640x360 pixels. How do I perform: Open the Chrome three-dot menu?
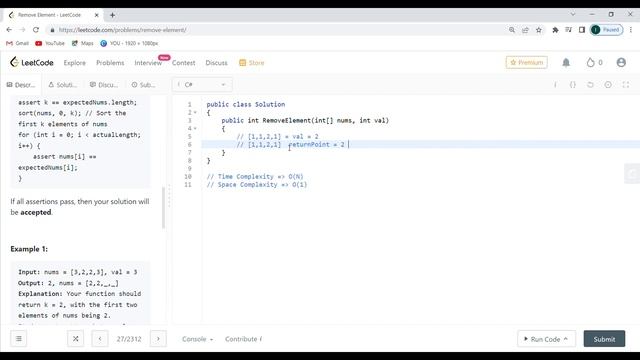(631, 30)
